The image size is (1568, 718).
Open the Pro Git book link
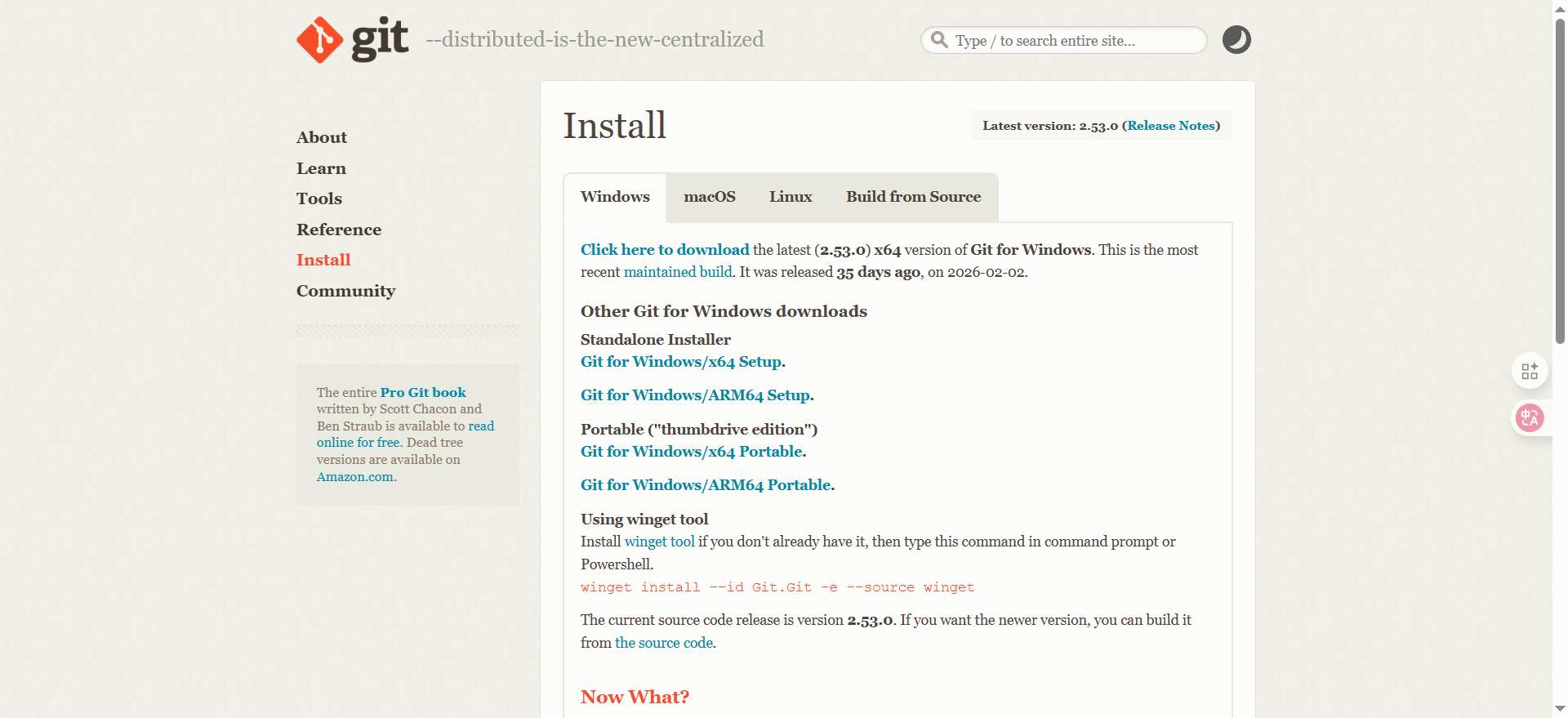tap(423, 393)
